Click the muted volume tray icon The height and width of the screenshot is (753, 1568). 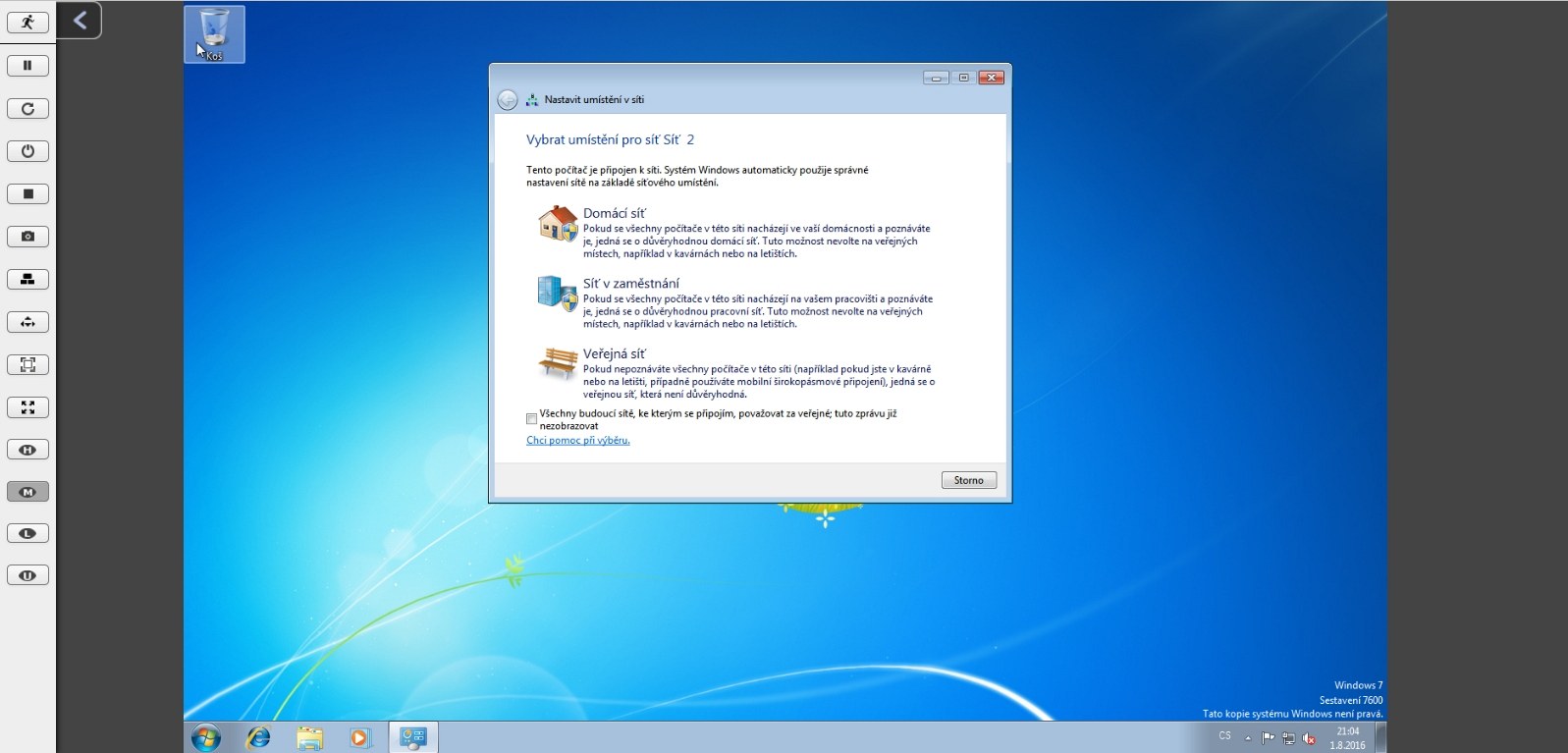pos(1309,738)
